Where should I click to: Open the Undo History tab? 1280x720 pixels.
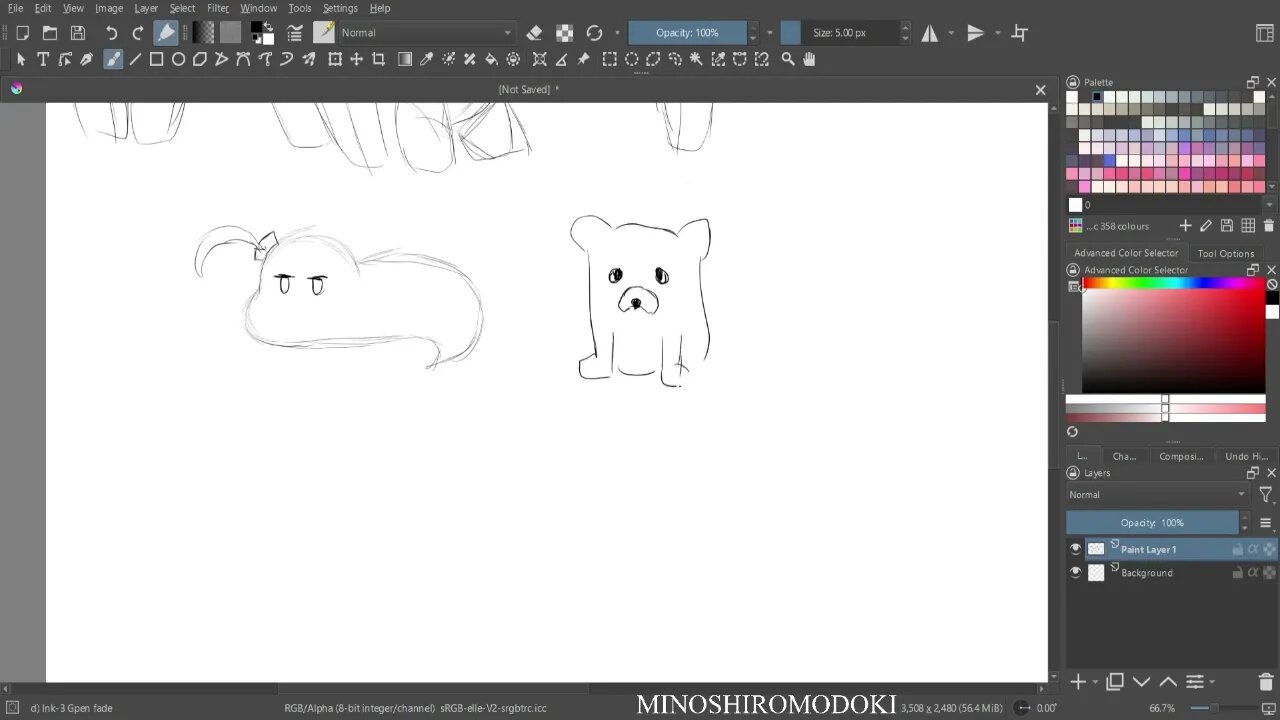pos(1246,457)
